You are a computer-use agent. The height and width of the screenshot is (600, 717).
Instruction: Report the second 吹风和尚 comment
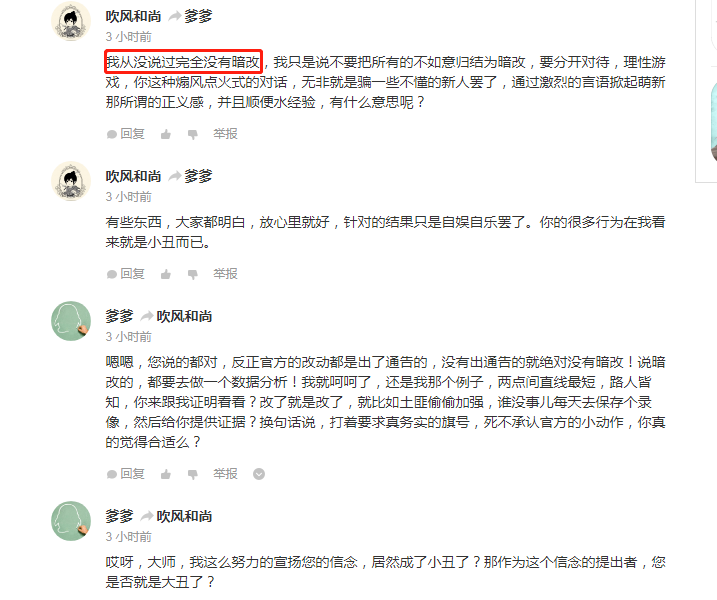click(225, 274)
